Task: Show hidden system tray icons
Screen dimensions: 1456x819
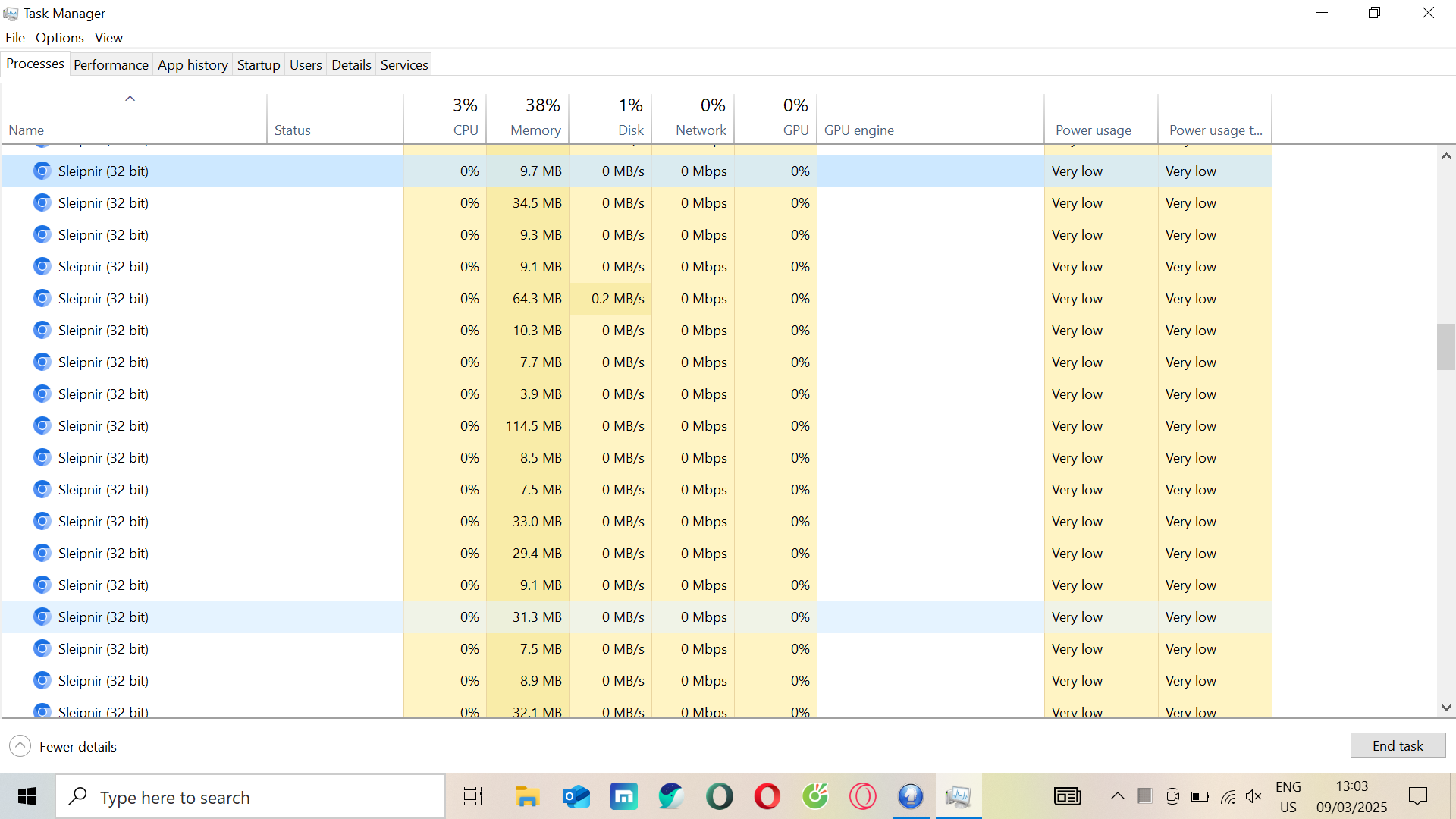Action: (x=1117, y=796)
